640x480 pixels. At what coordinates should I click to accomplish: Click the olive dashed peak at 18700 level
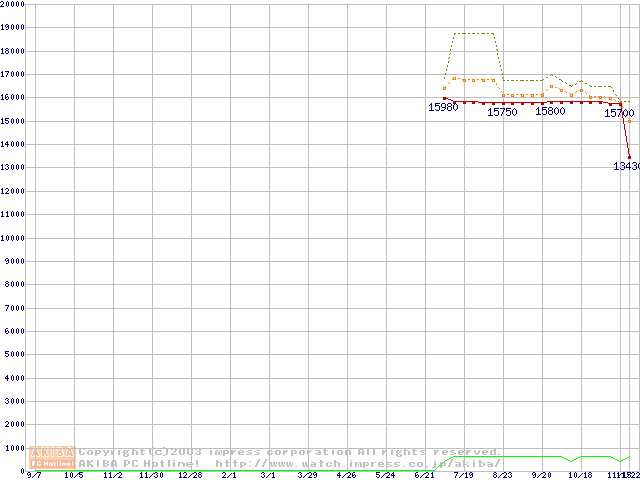pyautogui.click(x=475, y=33)
